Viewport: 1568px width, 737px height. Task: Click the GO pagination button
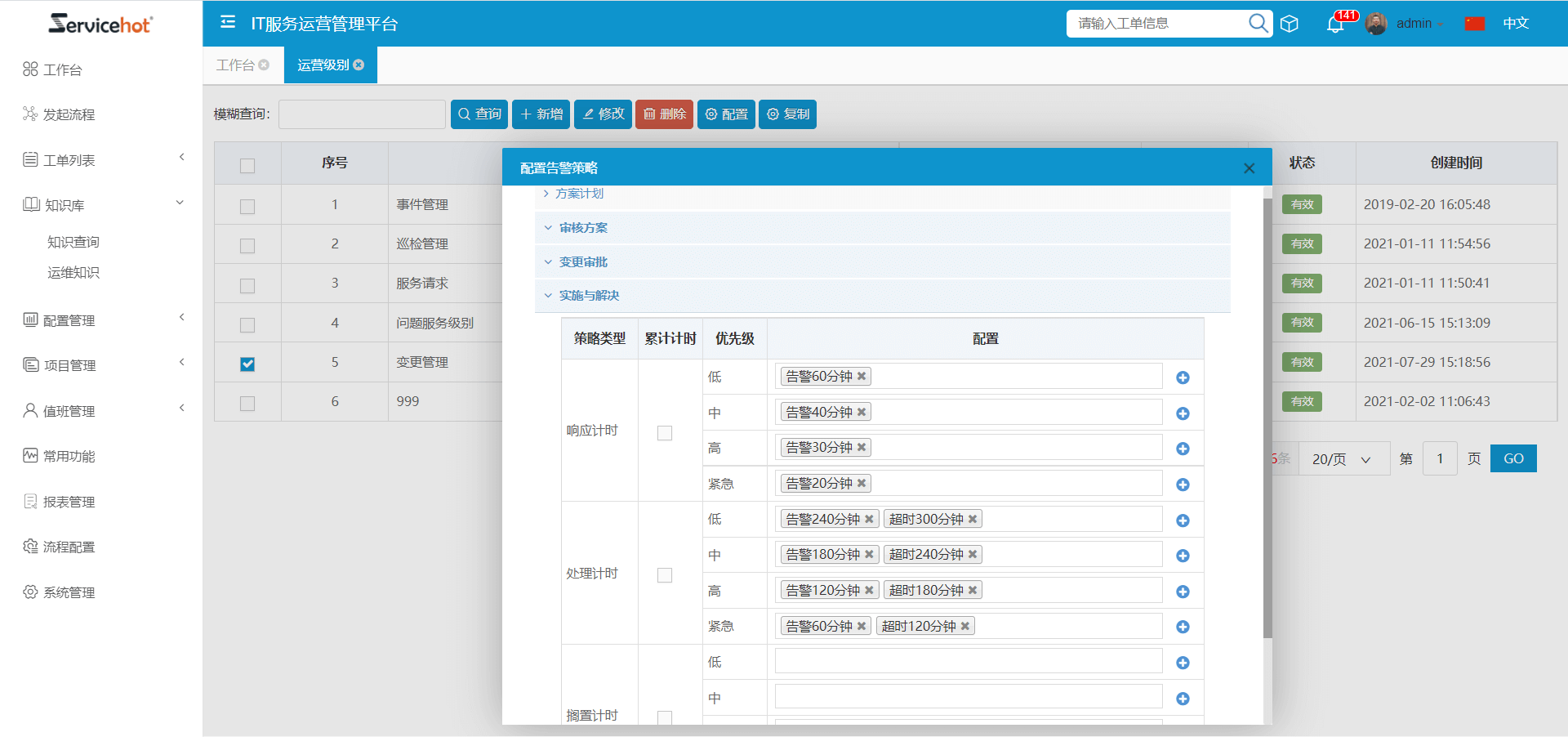coord(1512,459)
